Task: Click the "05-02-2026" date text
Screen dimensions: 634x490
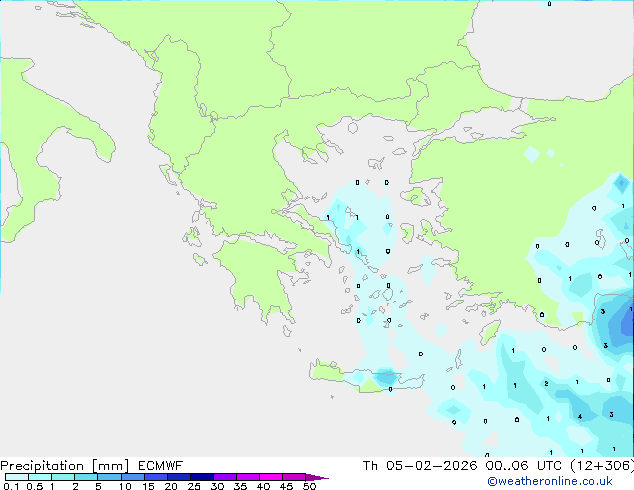Action: [431, 466]
